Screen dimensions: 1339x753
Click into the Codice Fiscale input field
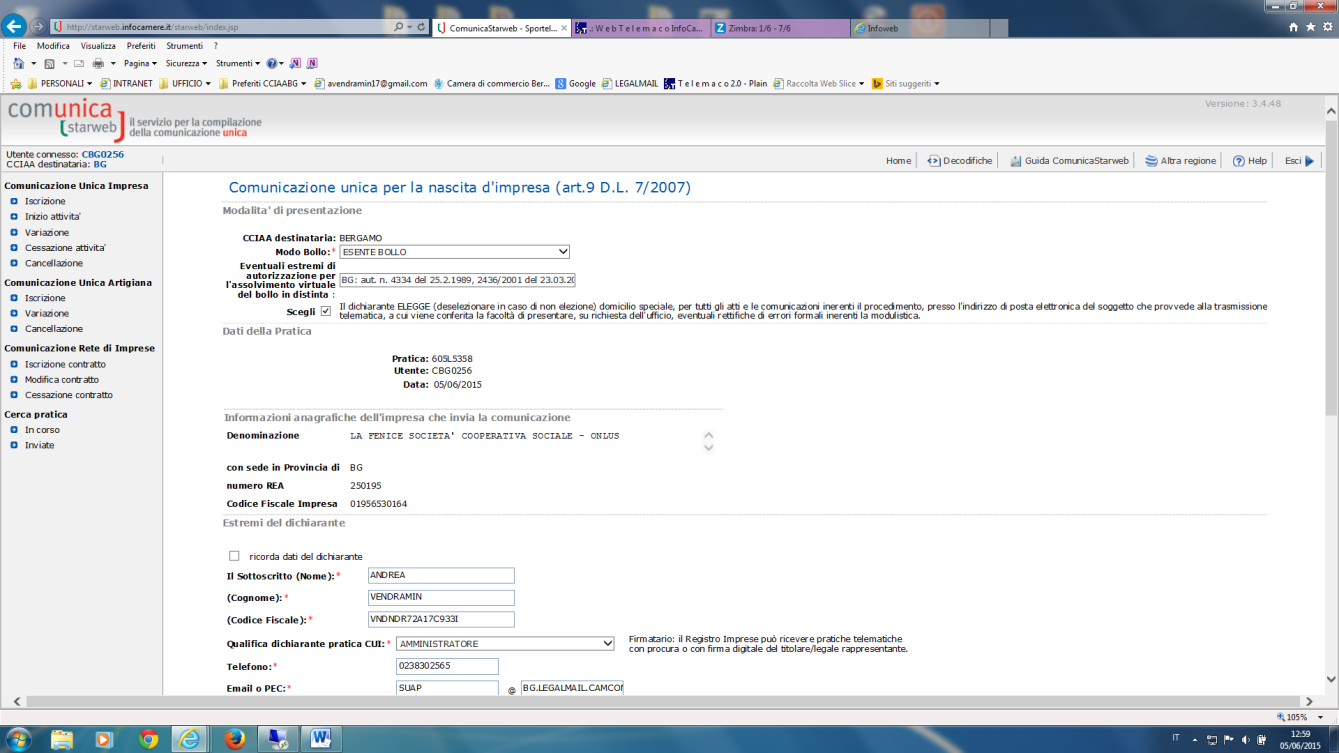441,620
